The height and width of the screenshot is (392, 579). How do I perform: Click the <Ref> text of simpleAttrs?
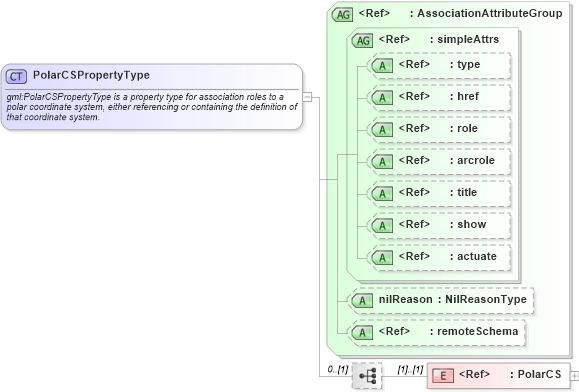pos(394,39)
